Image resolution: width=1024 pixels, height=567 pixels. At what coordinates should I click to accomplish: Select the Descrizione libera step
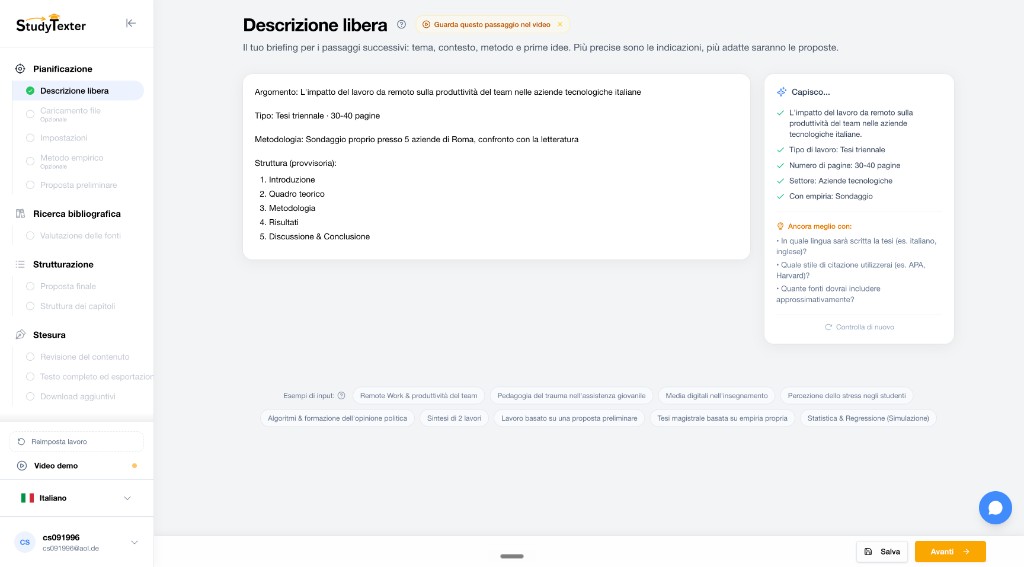coord(78,91)
